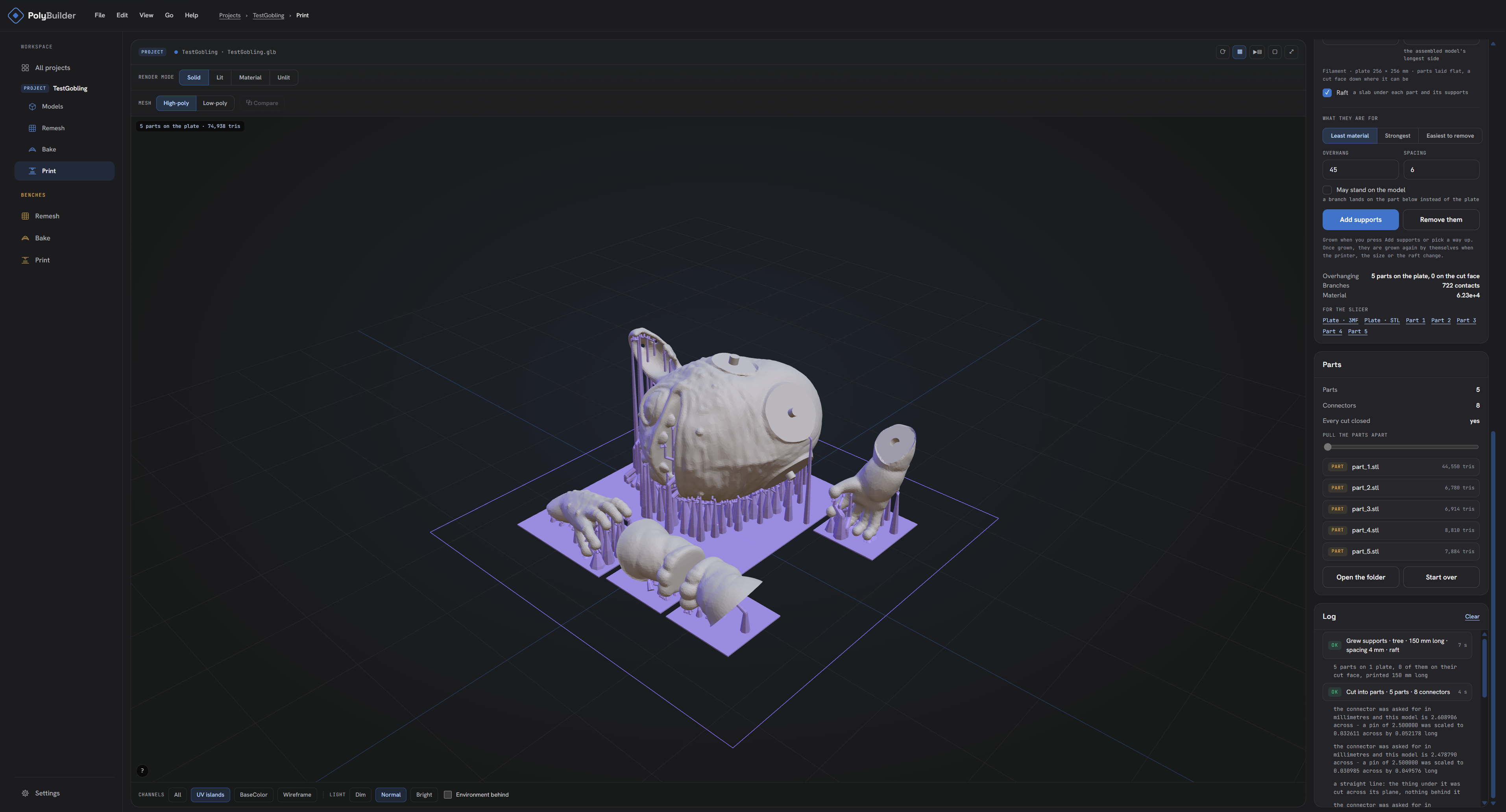The image size is (1506, 812).
Task: Toggle the grid icon in viewport toolbar
Action: pyautogui.click(x=1240, y=52)
